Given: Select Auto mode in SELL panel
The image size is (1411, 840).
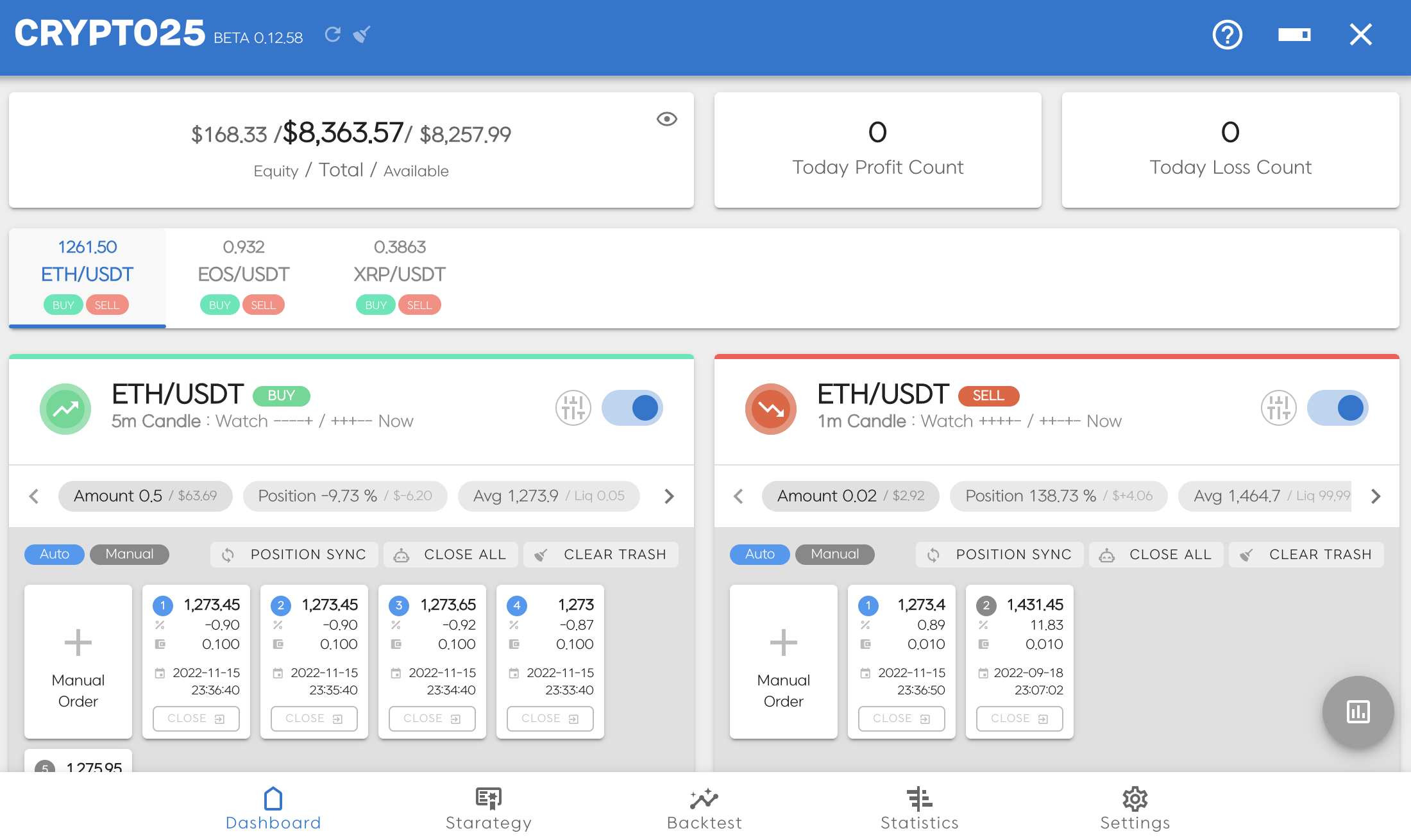Looking at the screenshot, I should (760, 554).
